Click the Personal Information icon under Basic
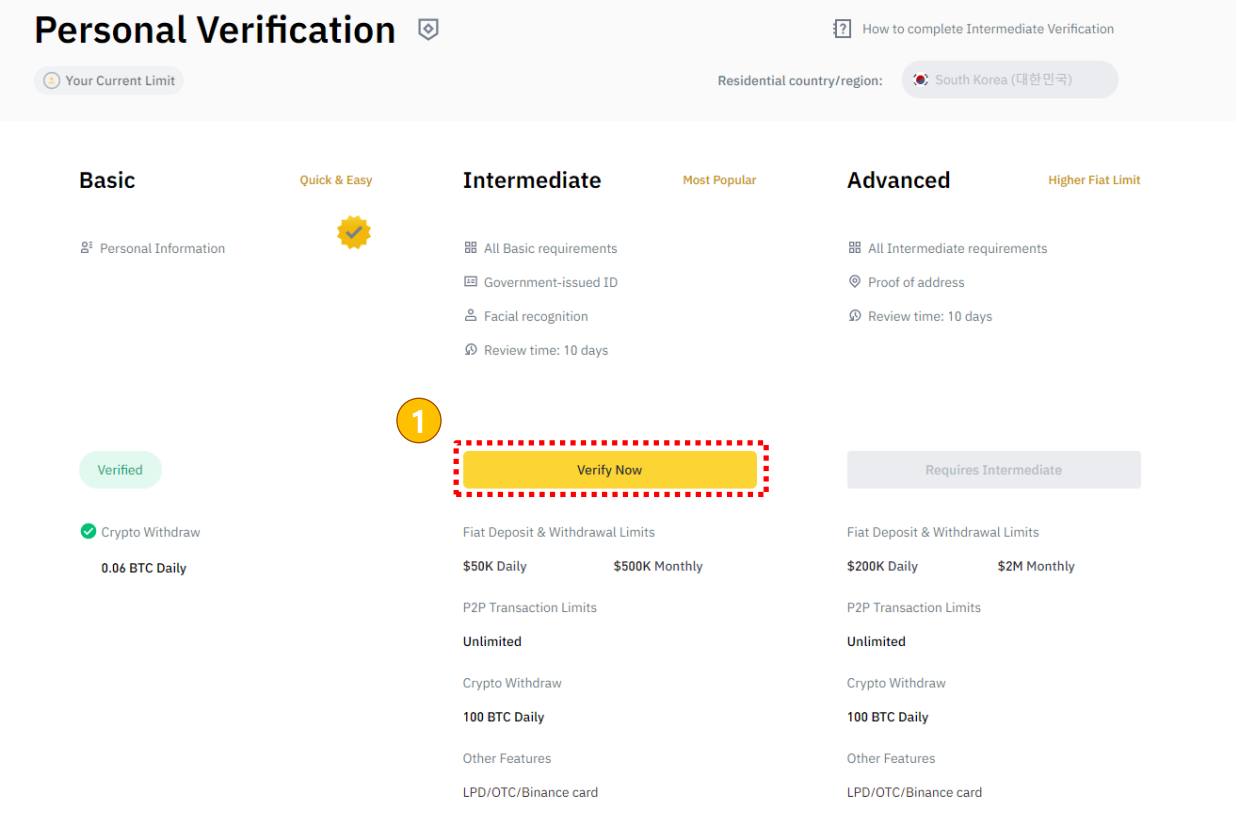The width and height of the screenshot is (1236, 834). tap(87, 248)
